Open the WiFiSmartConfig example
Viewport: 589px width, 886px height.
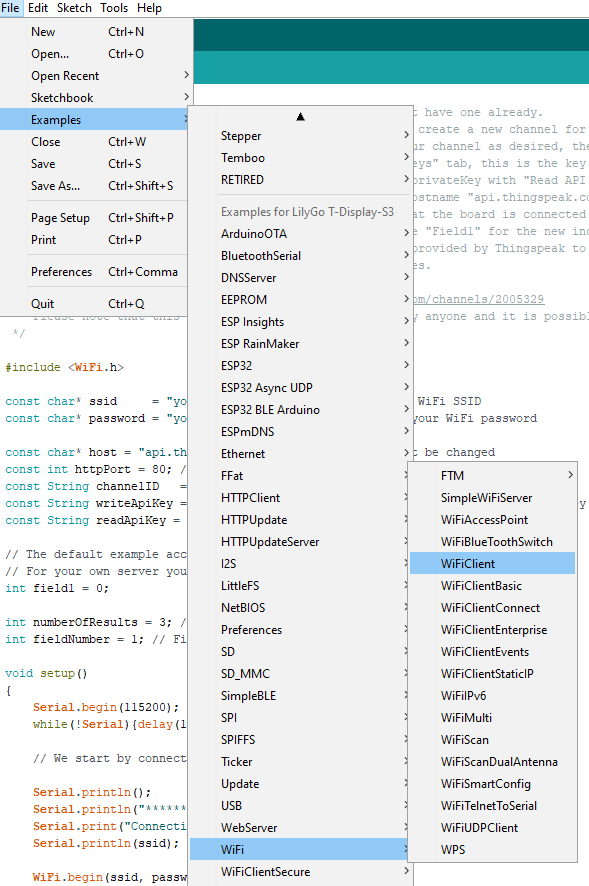pyautogui.click(x=492, y=784)
